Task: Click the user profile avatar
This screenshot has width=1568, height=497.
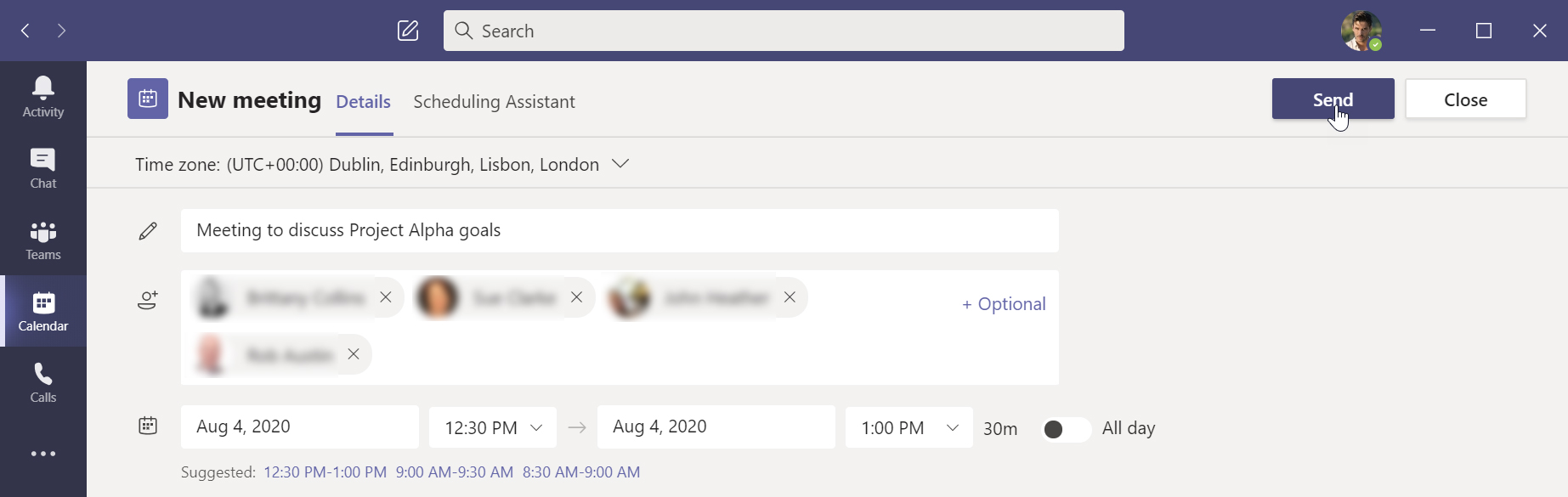Action: coord(1361,31)
